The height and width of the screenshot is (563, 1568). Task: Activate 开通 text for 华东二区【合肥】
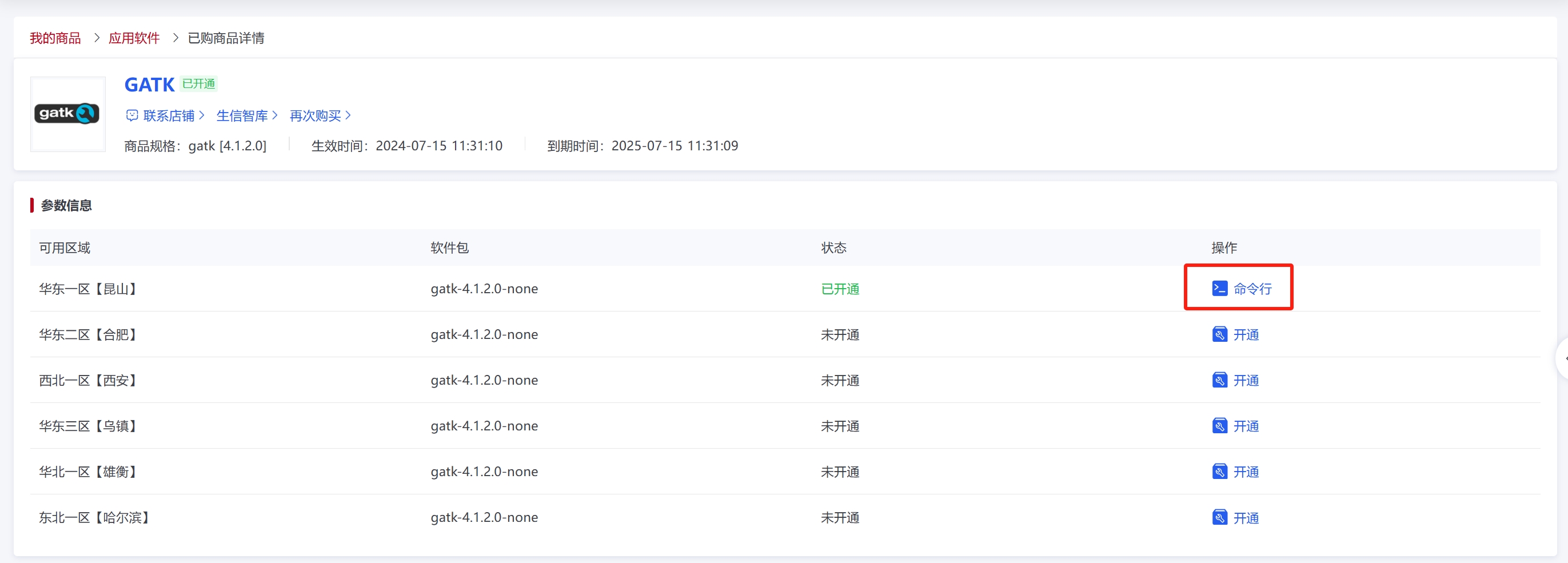(1246, 334)
